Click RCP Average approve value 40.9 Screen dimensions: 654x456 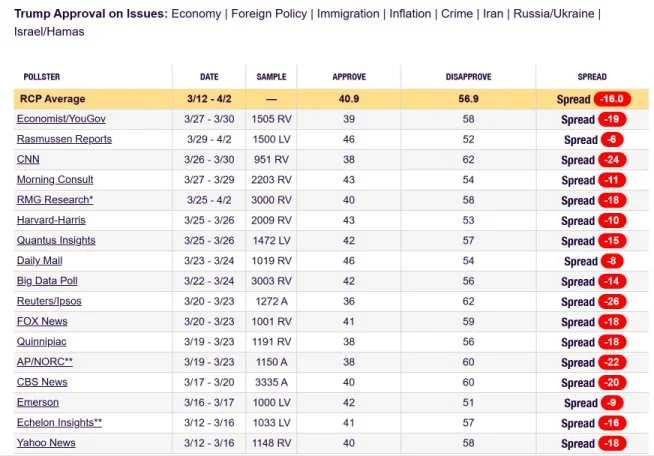click(x=349, y=99)
